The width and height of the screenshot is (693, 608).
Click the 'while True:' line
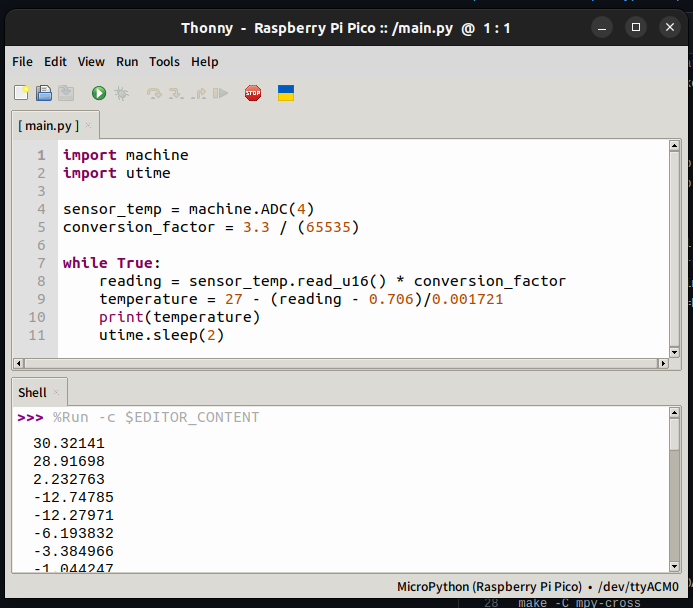point(111,263)
